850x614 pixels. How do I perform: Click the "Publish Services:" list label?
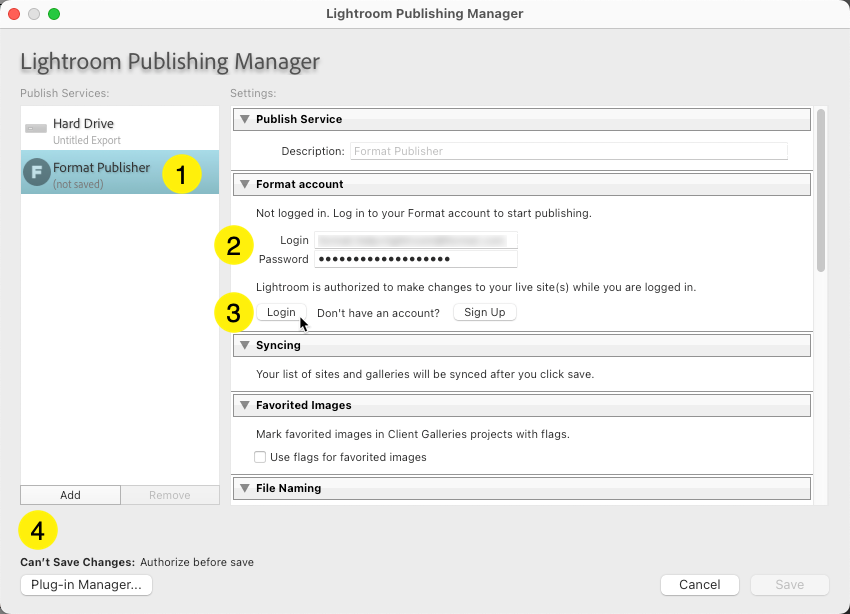(x=65, y=93)
